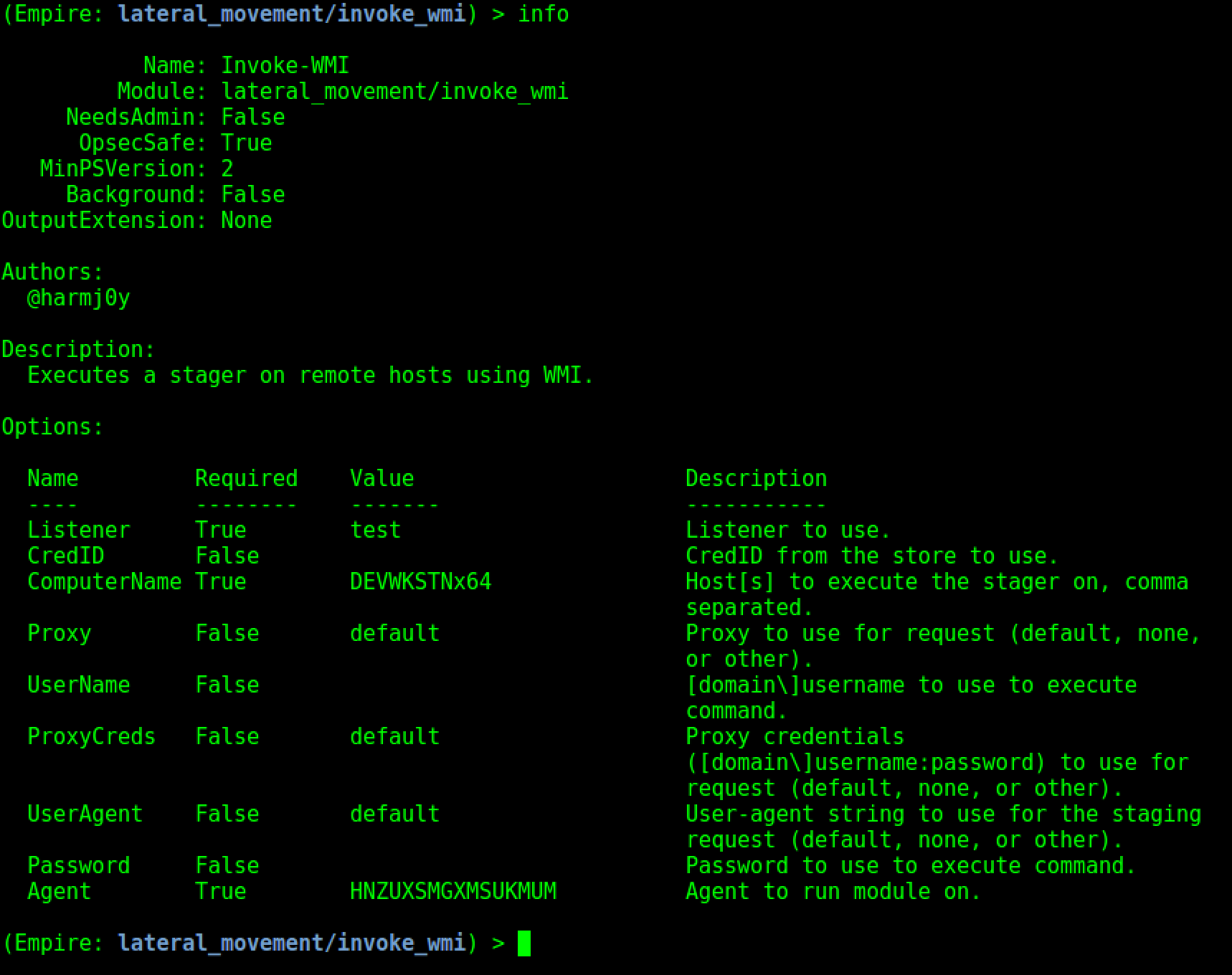Click the 'info' command text on first line
The height and width of the screenshot is (975, 1232).
click(543, 14)
